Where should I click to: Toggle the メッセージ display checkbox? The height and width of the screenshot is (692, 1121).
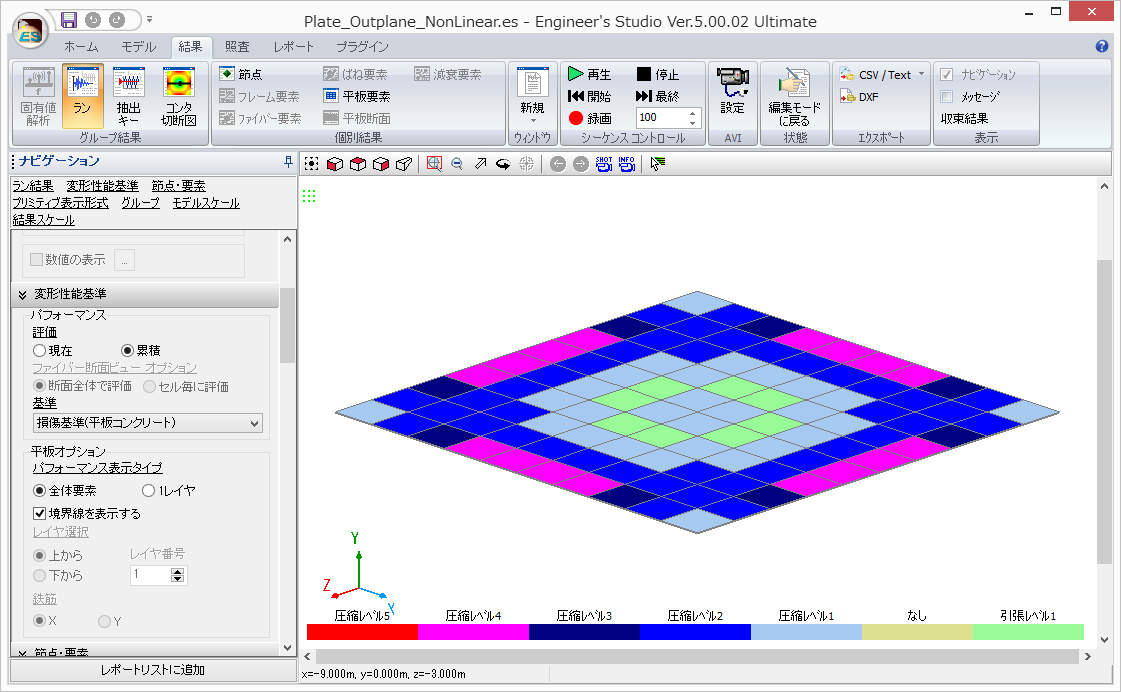(x=947, y=97)
